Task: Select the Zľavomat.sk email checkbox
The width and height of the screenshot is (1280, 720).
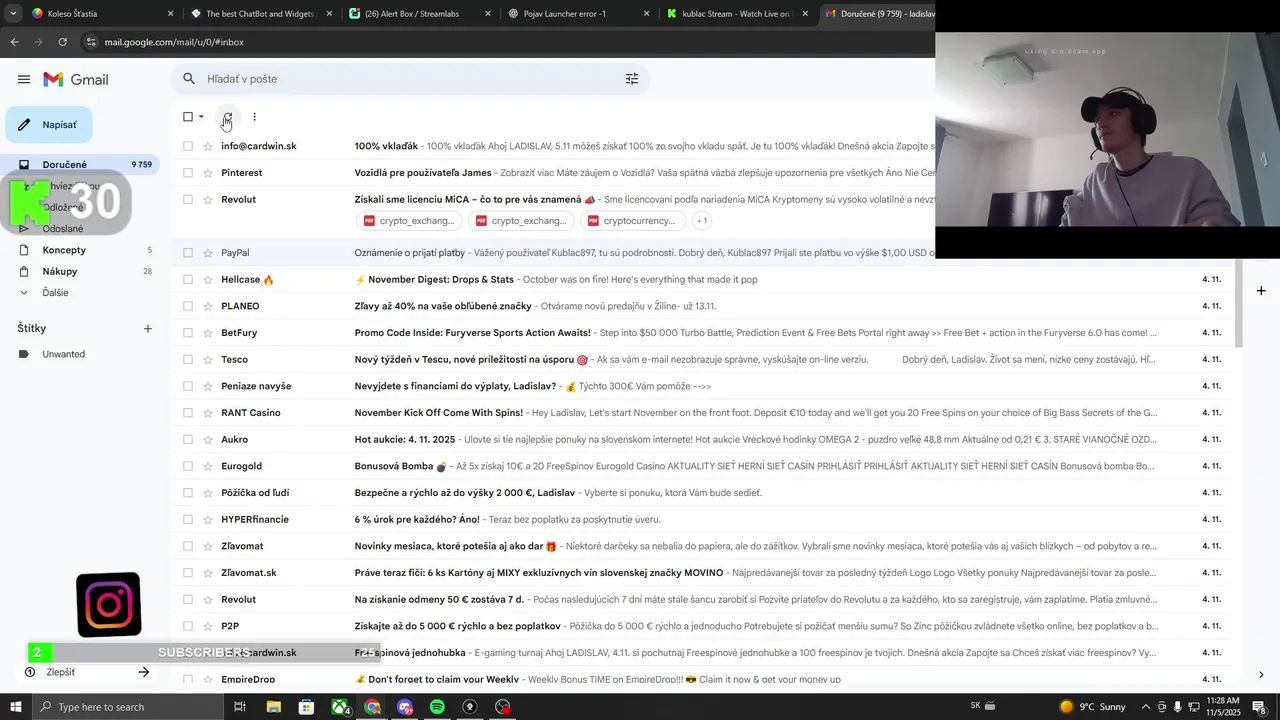Action: pyautogui.click(x=187, y=573)
